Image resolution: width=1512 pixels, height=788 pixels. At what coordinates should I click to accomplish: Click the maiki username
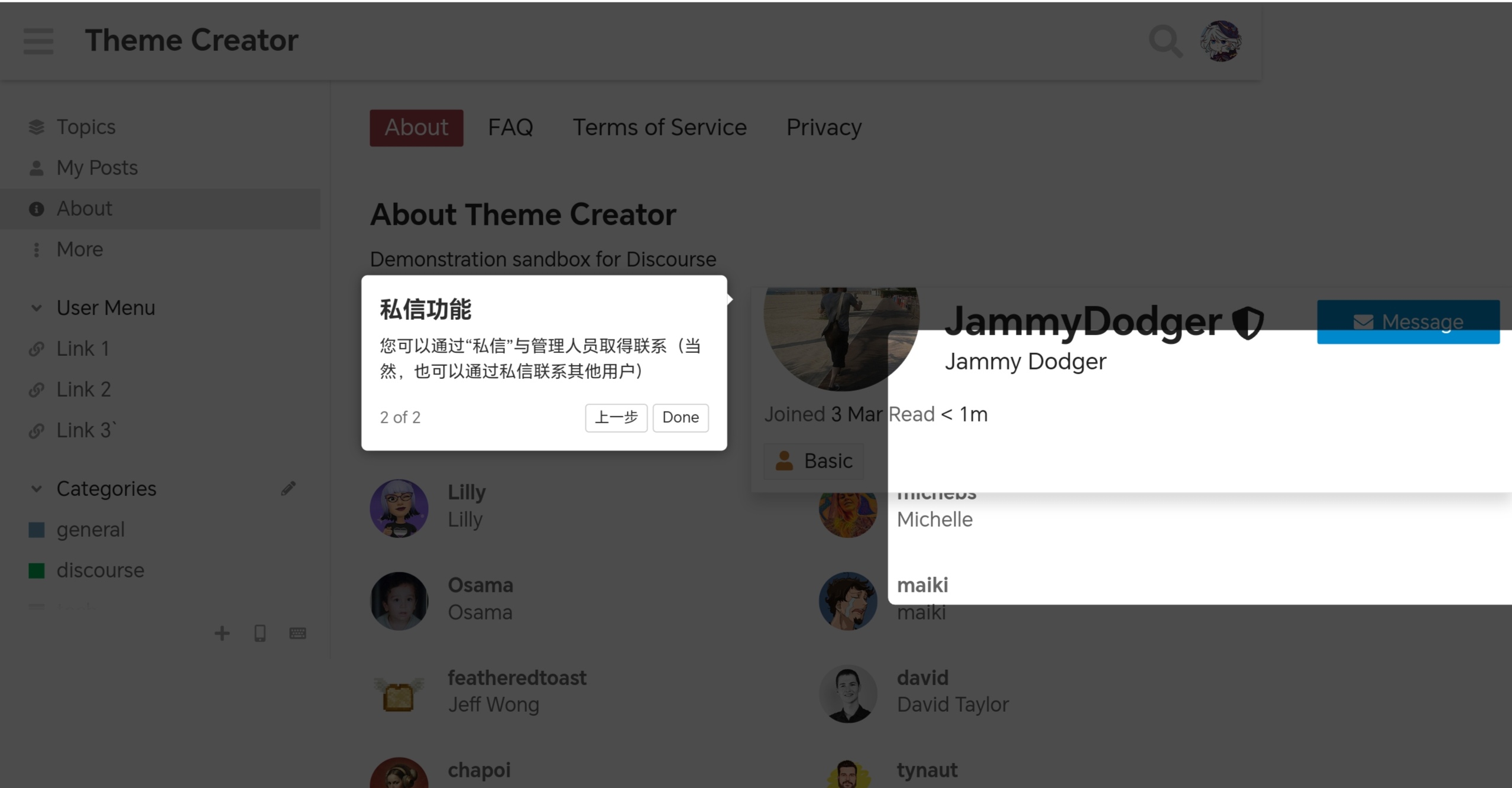[922, 585]
